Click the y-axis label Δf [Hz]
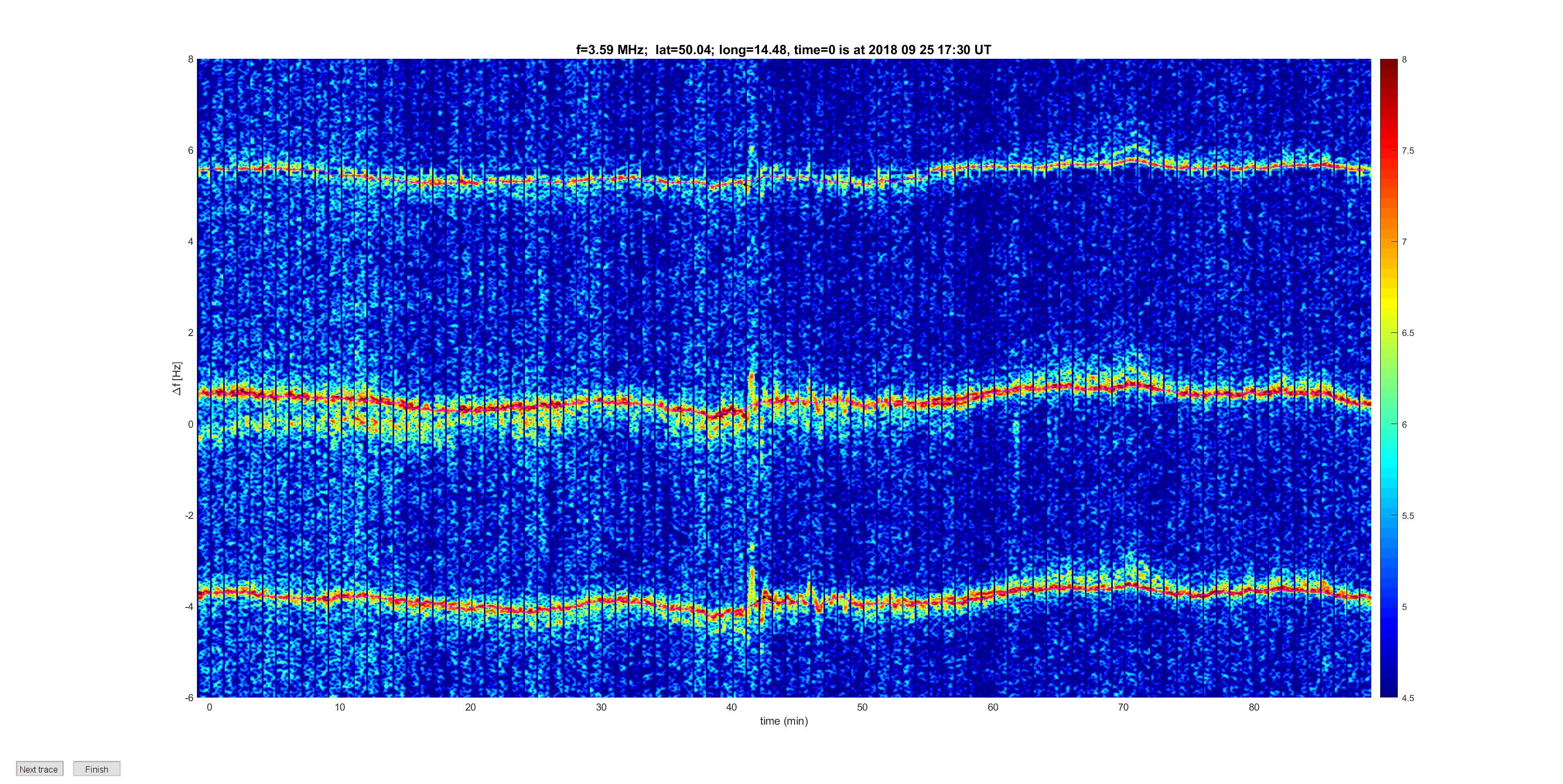Screen dimensions: 1563x784 coord(177,379)
